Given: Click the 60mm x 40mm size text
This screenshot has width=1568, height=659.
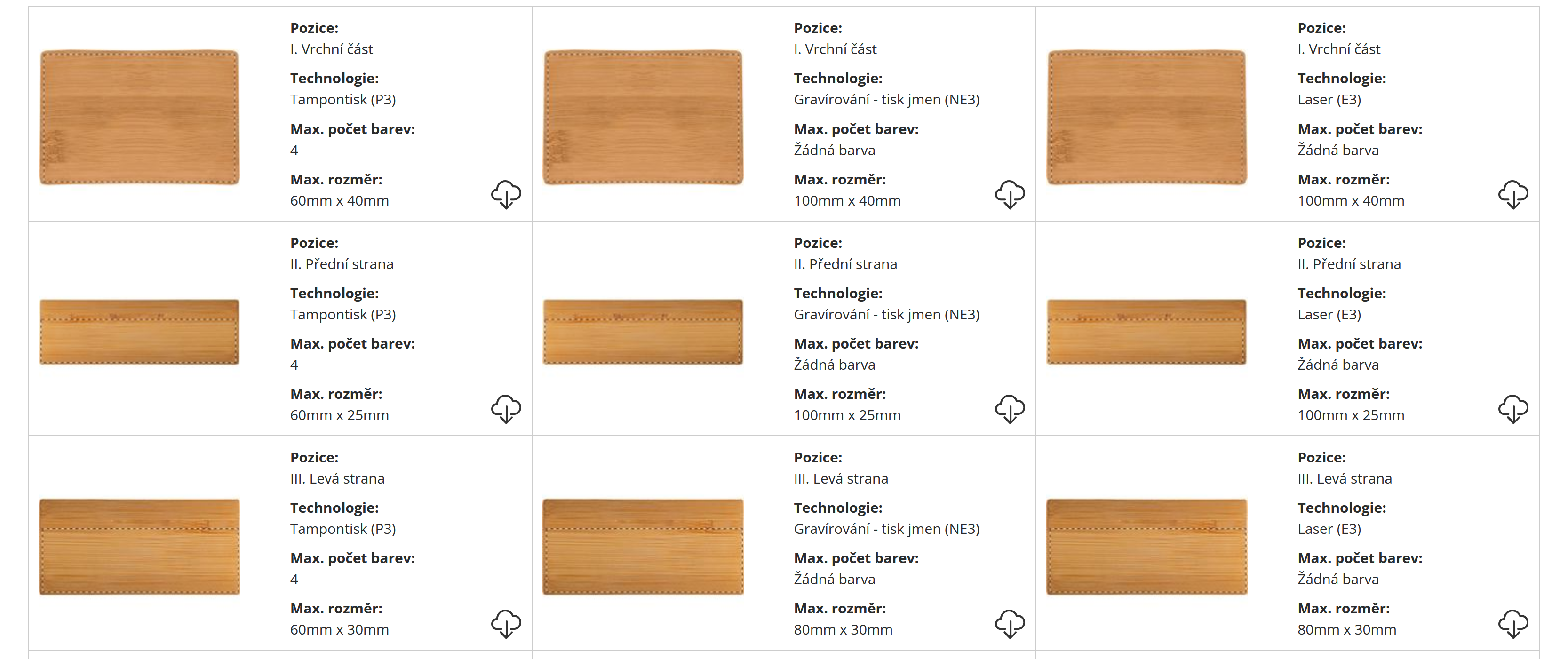Looking at the screenshot, I should (339, 201).
